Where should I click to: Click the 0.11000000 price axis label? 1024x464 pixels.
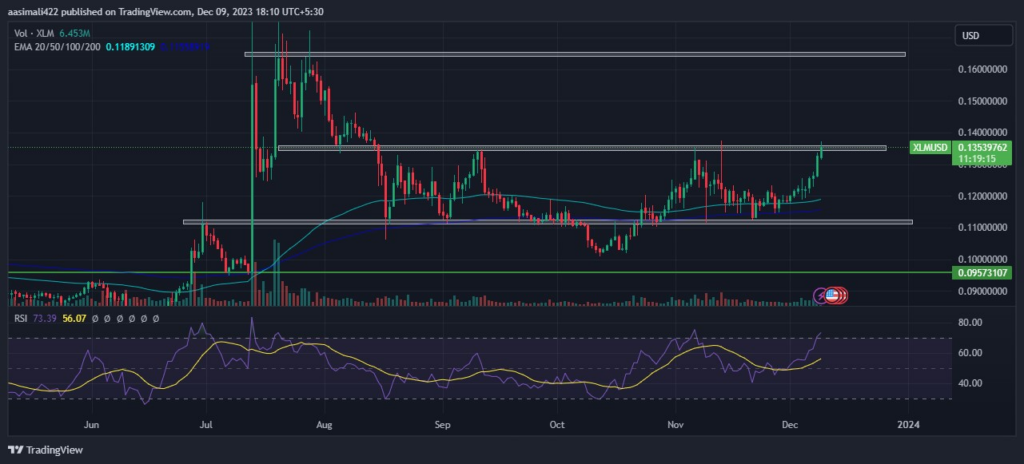[x=984, y=227]
